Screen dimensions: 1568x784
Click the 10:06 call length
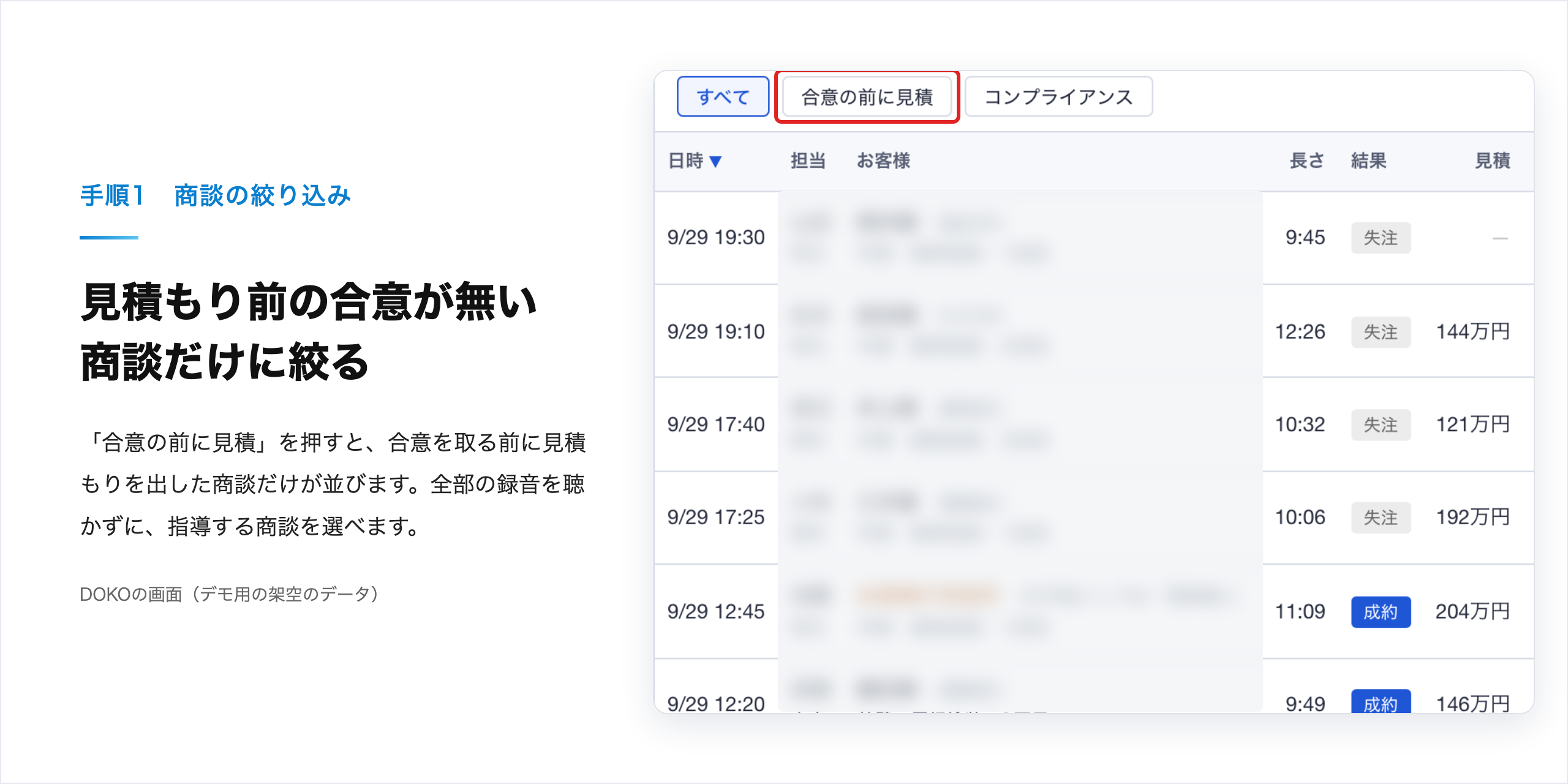(x=1300, y=518)
